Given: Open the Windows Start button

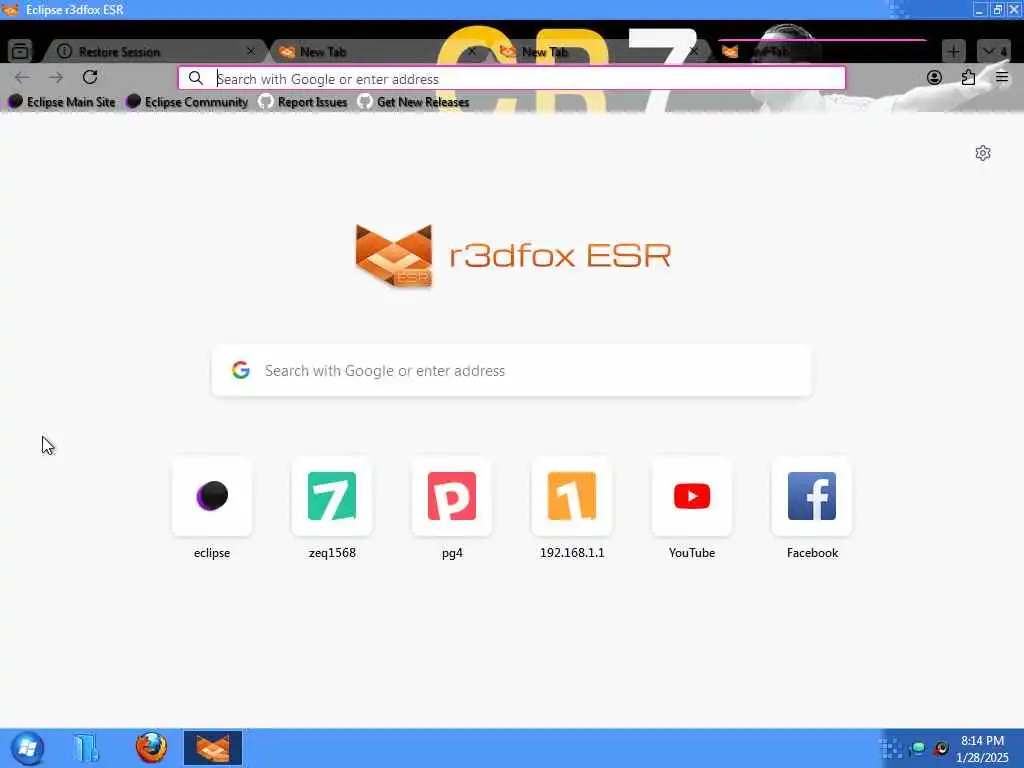Looking at the screenshot, I should (27, 748).
